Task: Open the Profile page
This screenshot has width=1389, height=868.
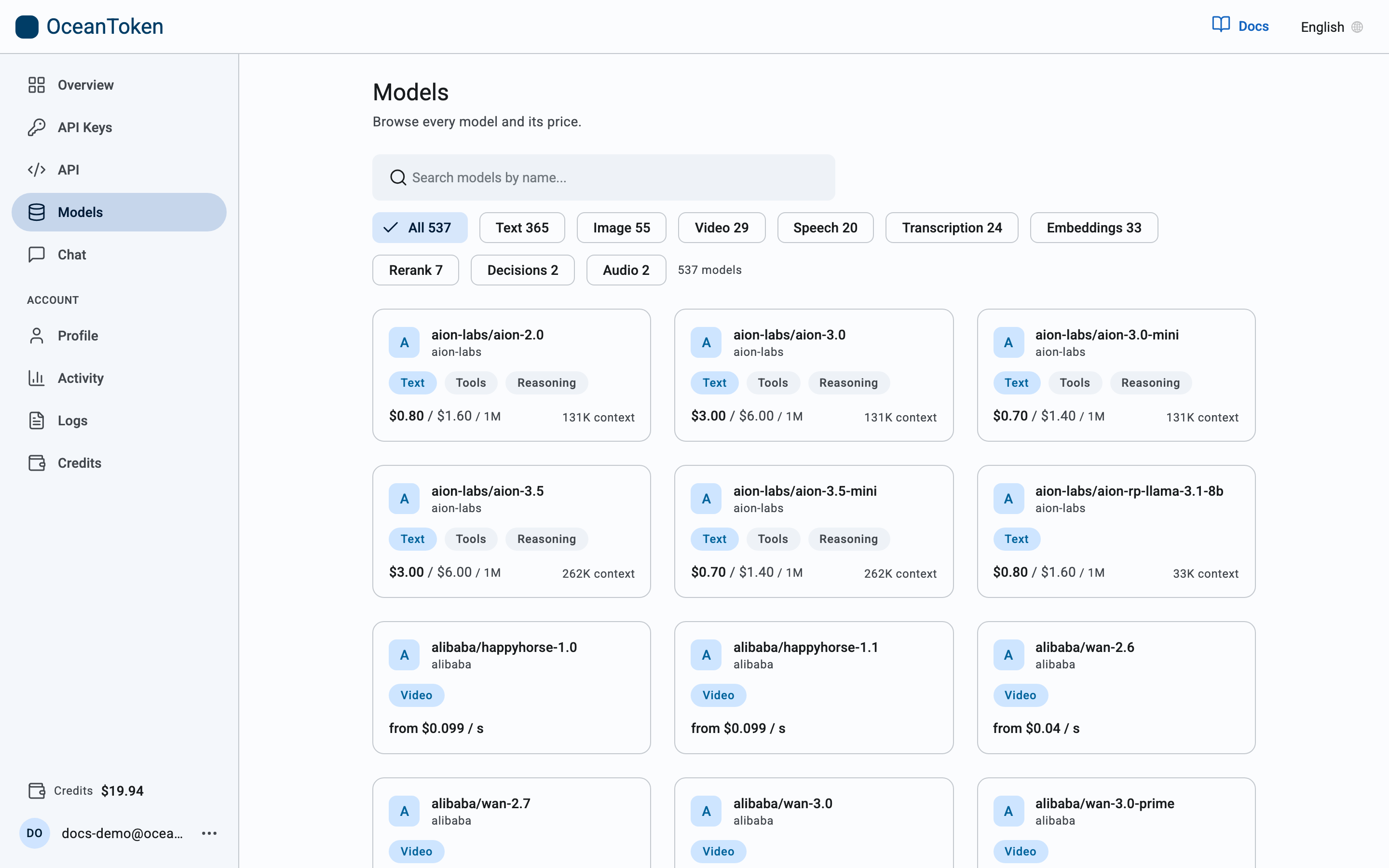Action: click(x=119, y=336)
